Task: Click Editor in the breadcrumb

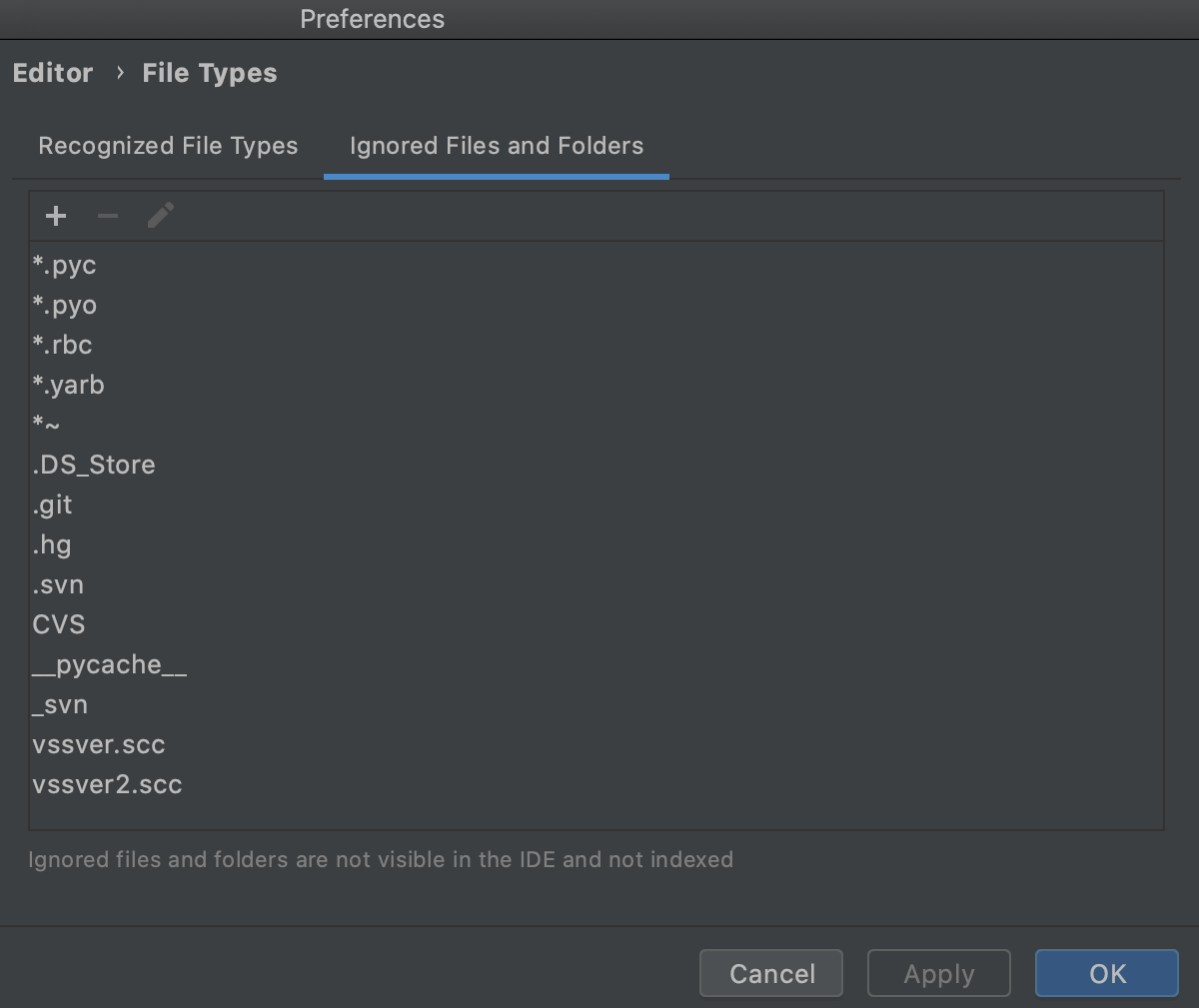Action: (x=53, y=73)
